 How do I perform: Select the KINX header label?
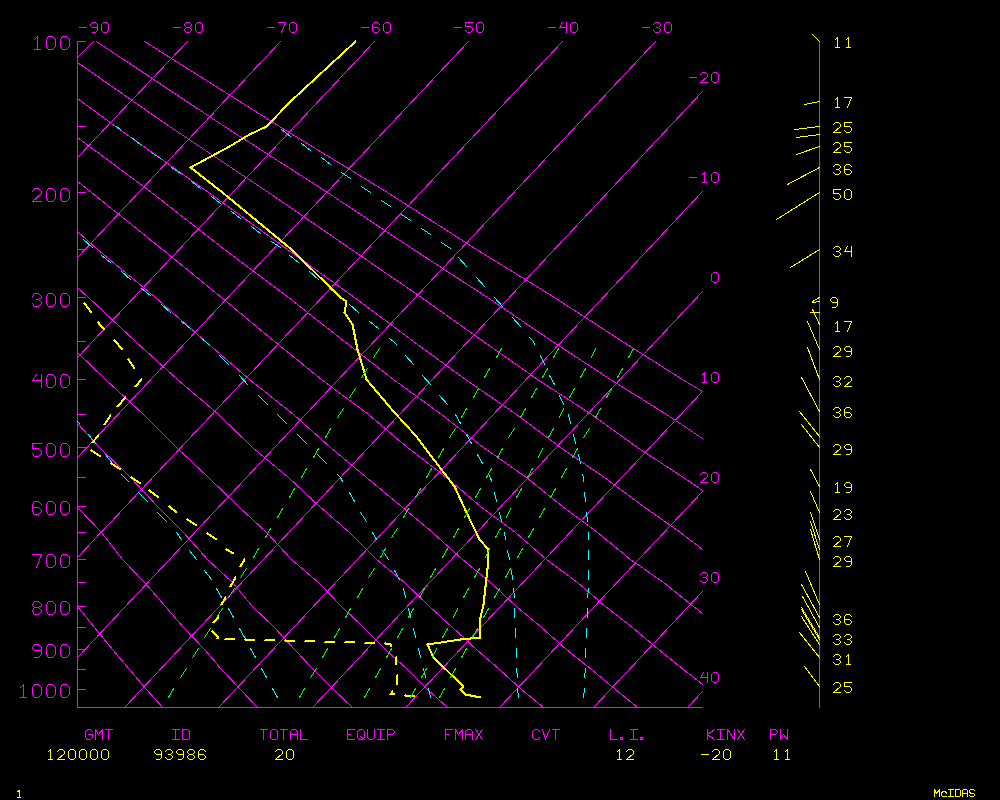pyautogui.click(x=726, y=735)
